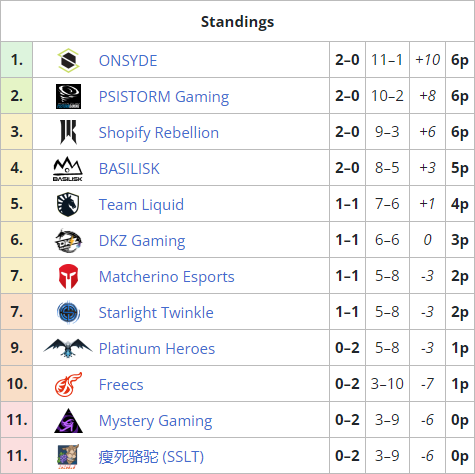This screenshot has height=474, width=475.
Task: Click the Platinum Heroes winged logo
Action: pos(68,348)
